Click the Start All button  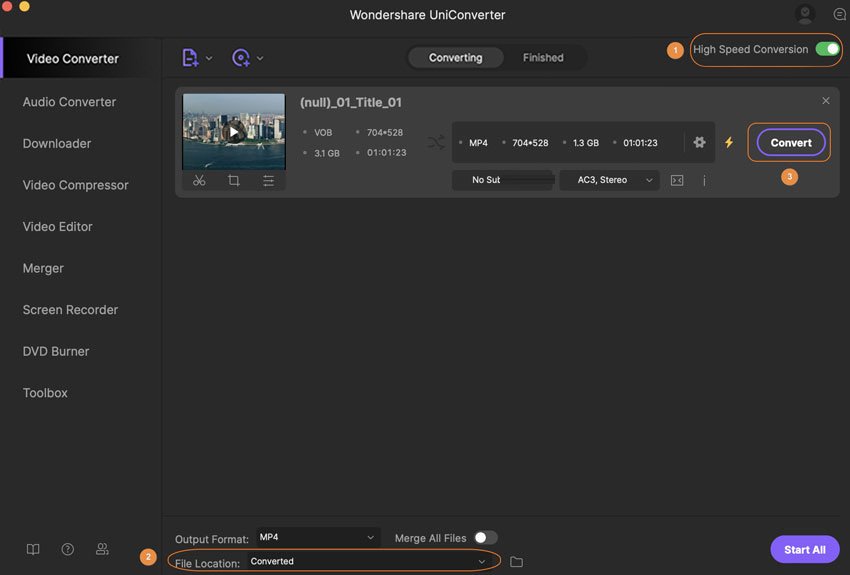click(805, 550)
